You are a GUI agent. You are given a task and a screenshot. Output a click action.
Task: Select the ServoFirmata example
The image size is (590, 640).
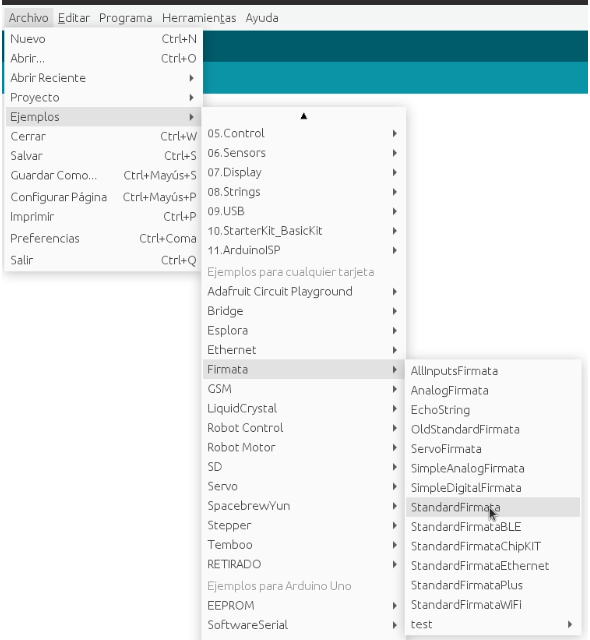(493, 449)
